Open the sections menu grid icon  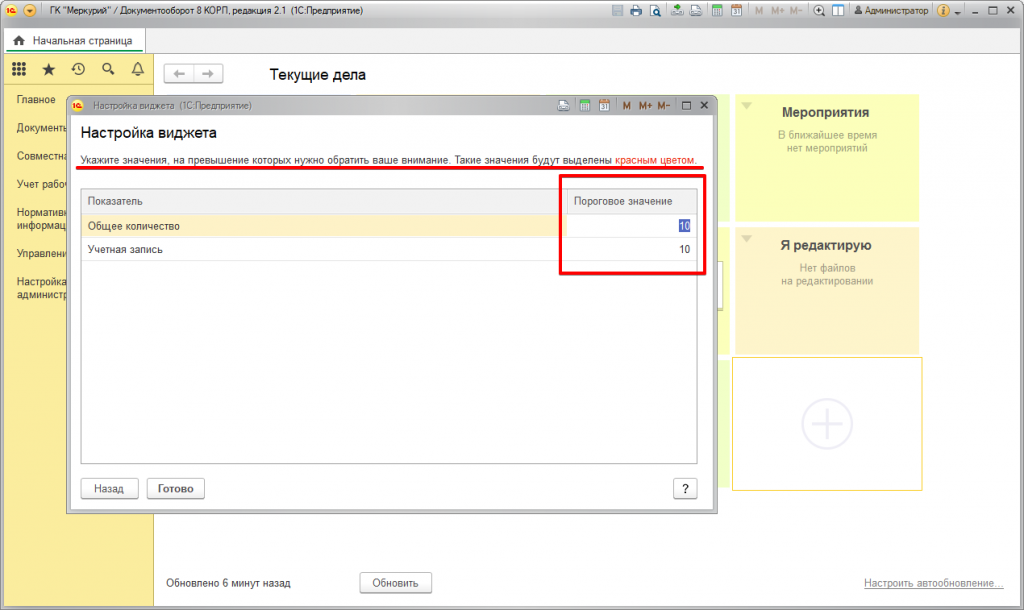pyautogui.click(x=18, y=69)
